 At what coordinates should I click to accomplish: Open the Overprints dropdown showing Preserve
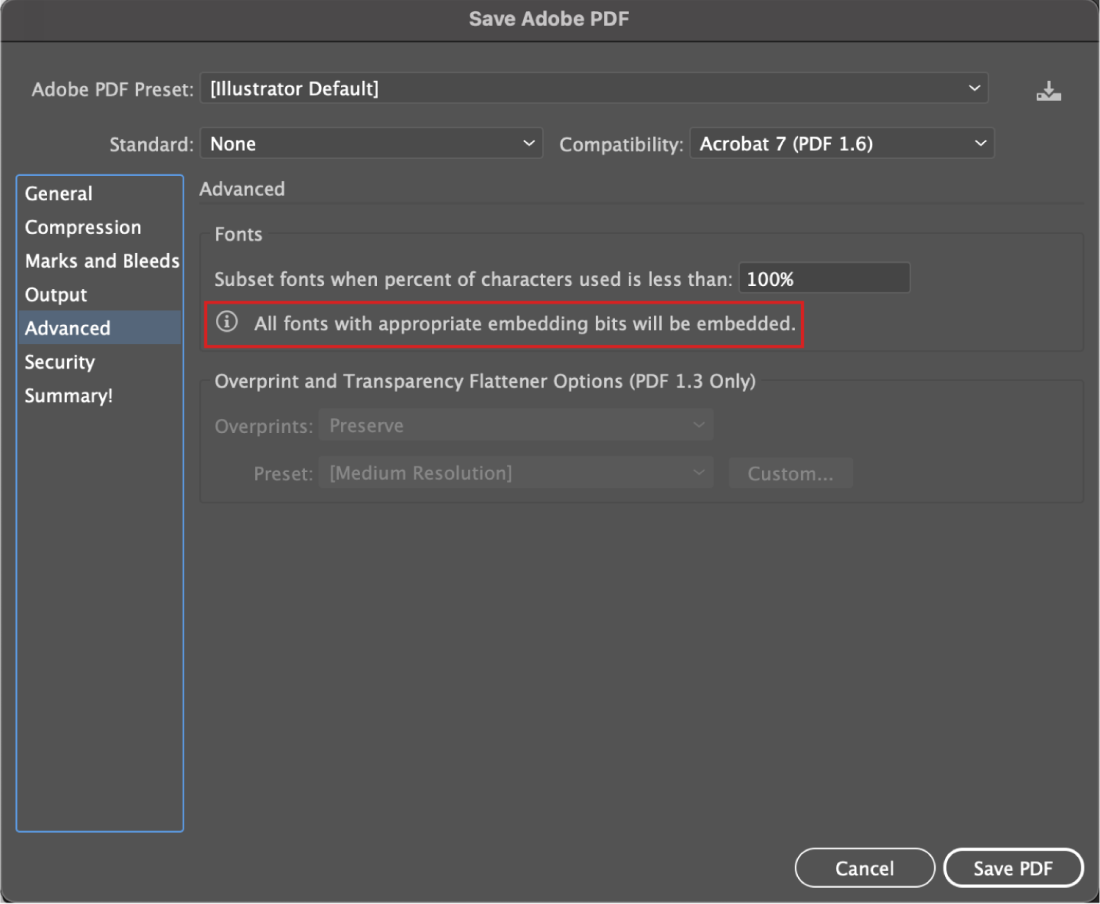click(x=516, y=426)
